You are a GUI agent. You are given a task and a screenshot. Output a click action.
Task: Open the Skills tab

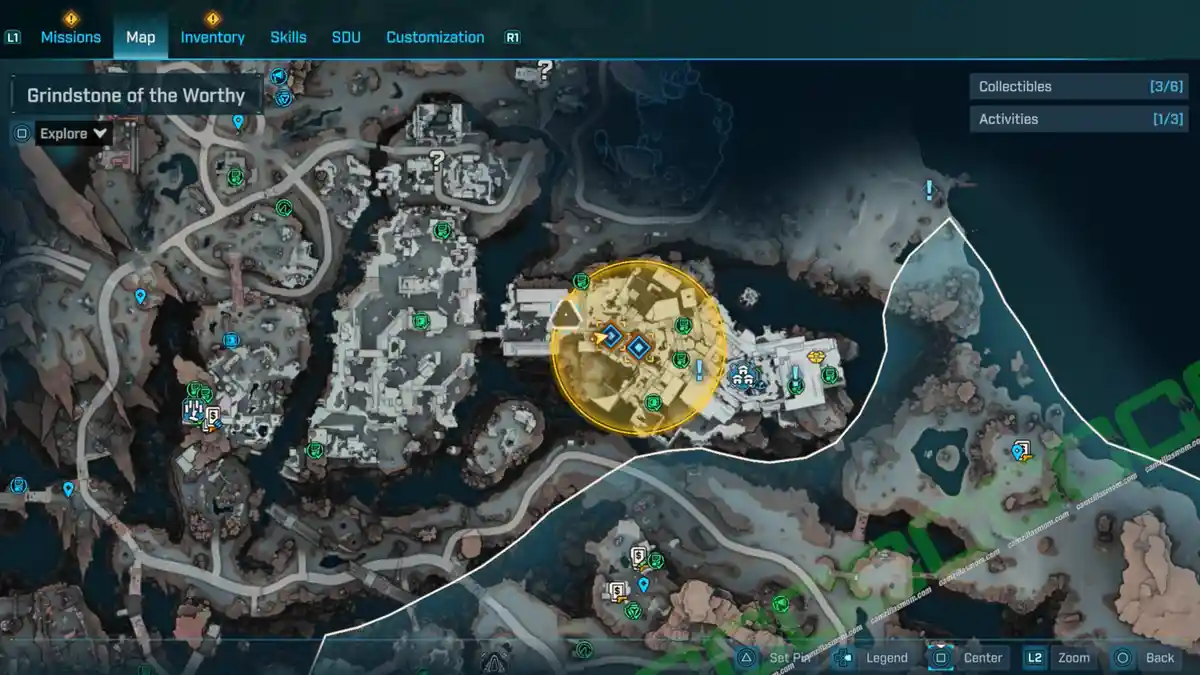288,37
